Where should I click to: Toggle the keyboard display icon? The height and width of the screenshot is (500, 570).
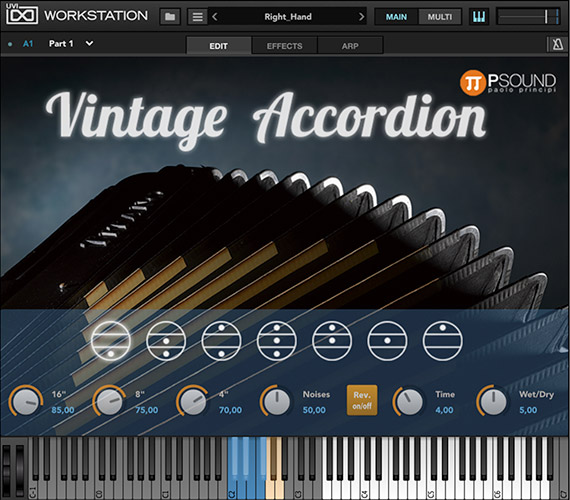(x=479, y=17)
